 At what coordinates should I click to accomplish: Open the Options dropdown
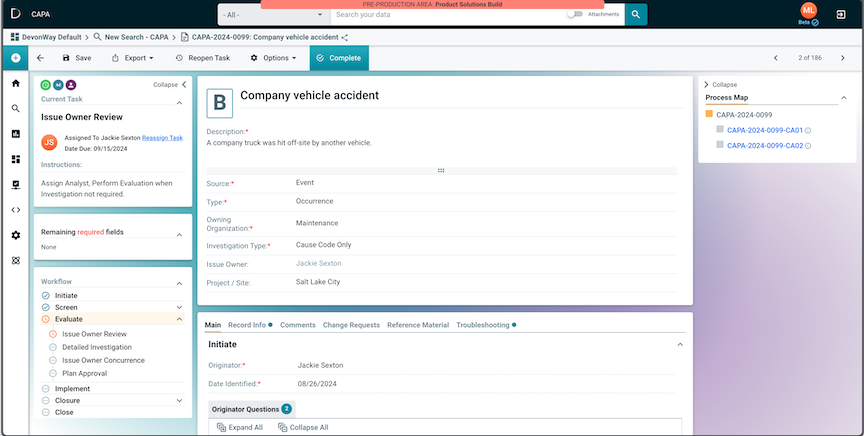click(273, 58)
